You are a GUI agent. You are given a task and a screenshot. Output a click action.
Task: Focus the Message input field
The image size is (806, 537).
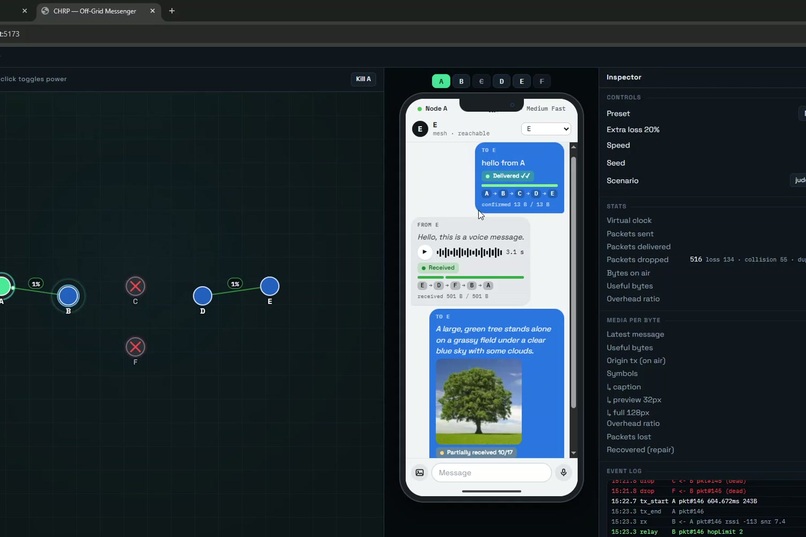pyautogui.click(x=491, y=473)
